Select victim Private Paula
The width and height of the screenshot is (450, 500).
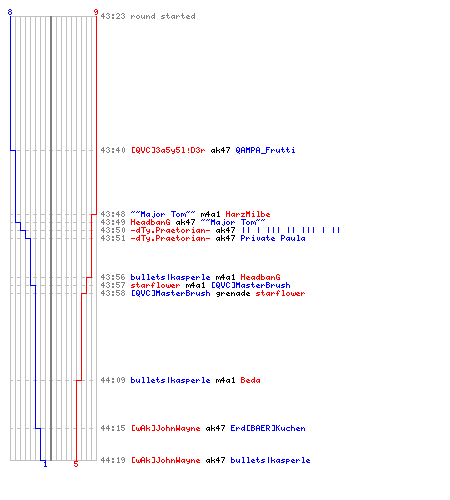pyautogui.click(x=273, y=238)
